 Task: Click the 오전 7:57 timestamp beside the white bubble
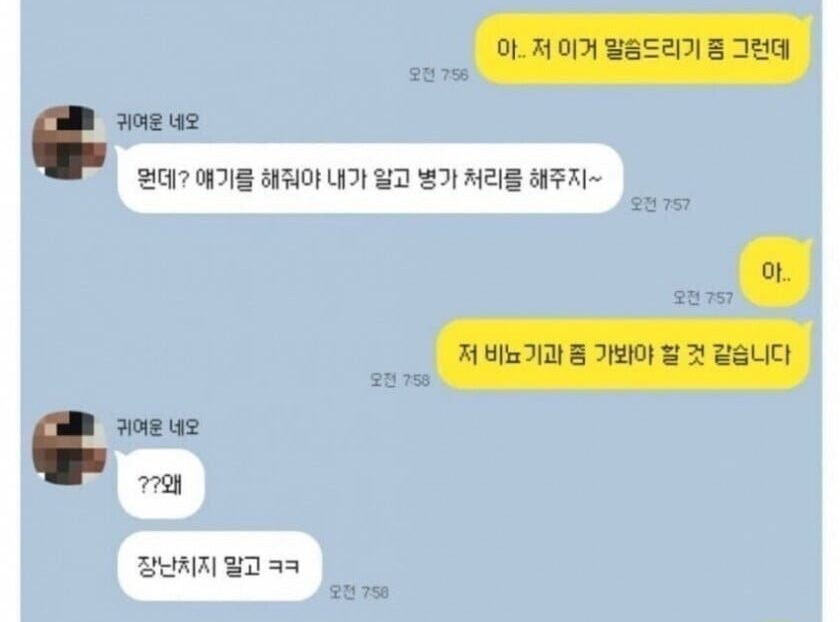660,204
